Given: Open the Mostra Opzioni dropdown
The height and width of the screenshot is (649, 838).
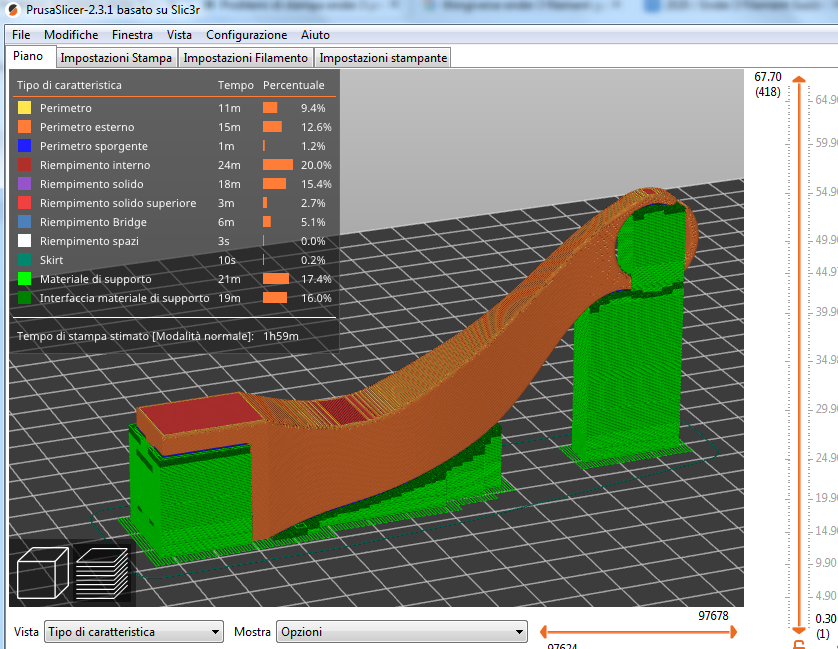Looking at the screenshot, I should click(401, 632).
